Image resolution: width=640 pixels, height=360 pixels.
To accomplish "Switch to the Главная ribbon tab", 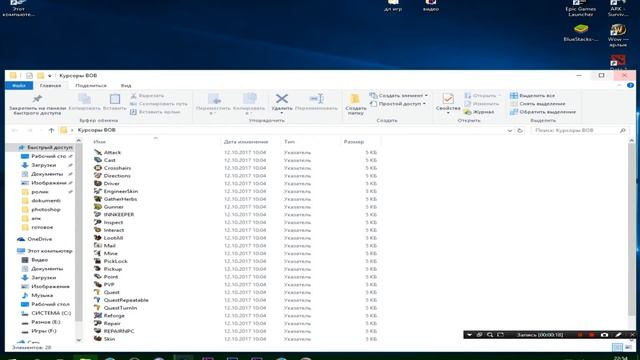I will pyautogui.click(x=51, y=86).
